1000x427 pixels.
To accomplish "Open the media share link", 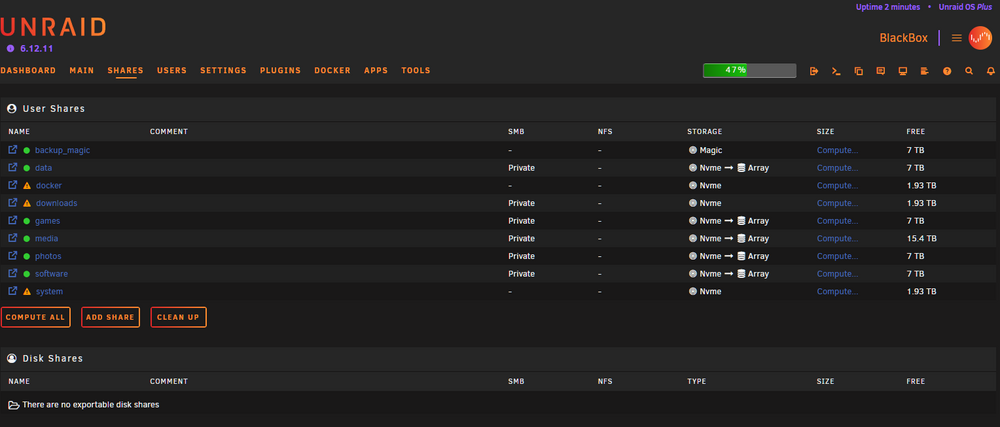I will pyautogui.click(x=47, y=238).
